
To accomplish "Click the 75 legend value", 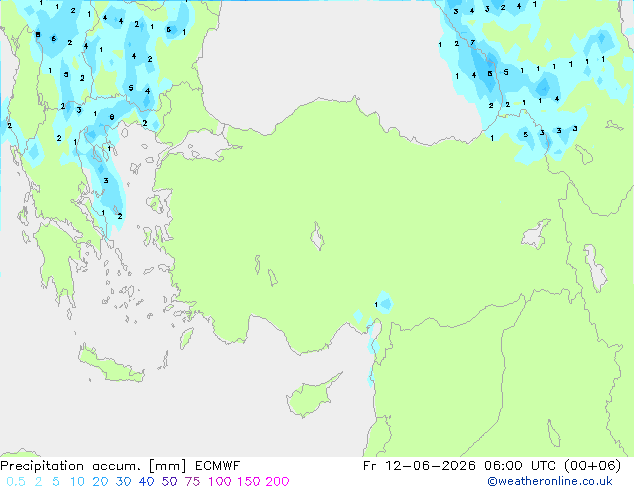I will (x=192, y=482).
